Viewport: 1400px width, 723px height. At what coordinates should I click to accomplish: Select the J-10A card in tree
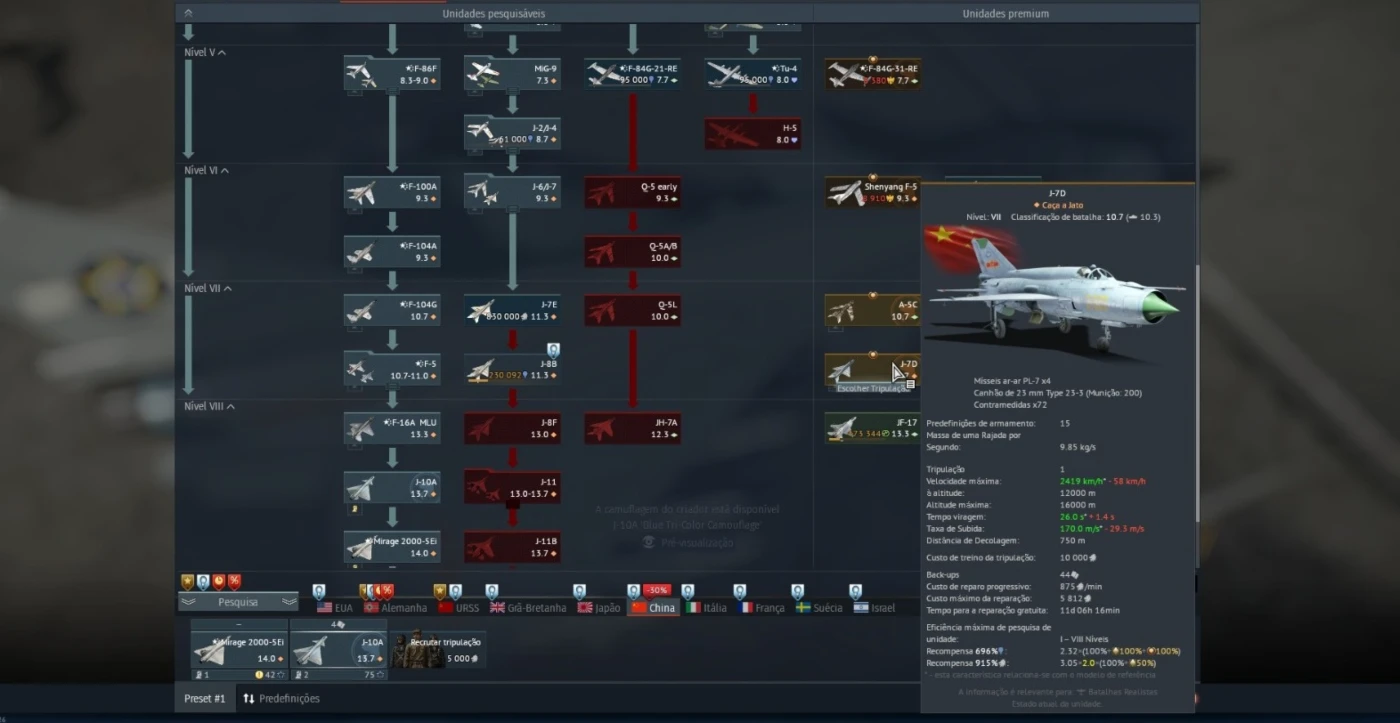[392, 487]
